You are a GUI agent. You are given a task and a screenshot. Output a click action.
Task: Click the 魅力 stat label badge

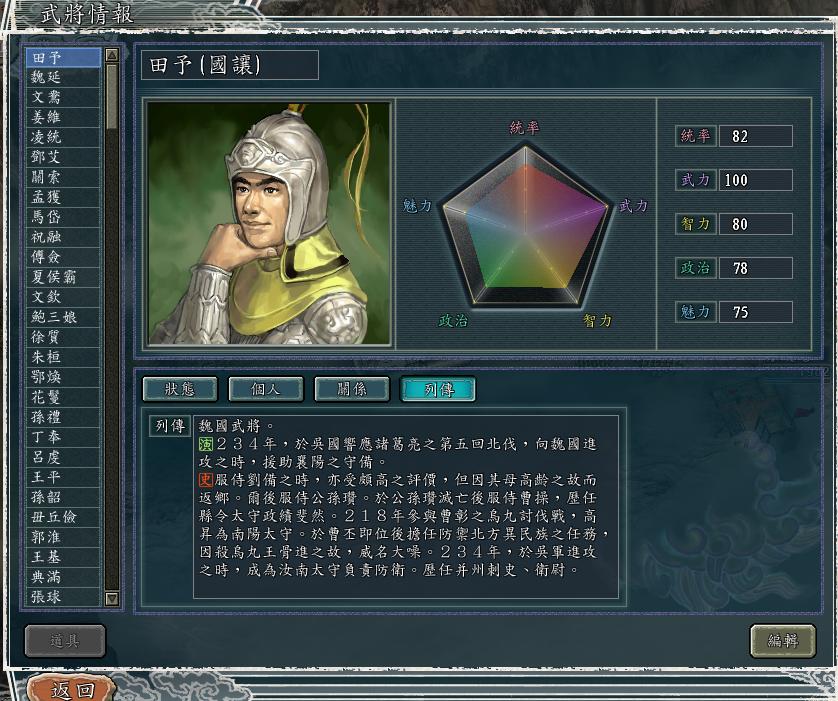pyautogui.click(x=695, y=312)
